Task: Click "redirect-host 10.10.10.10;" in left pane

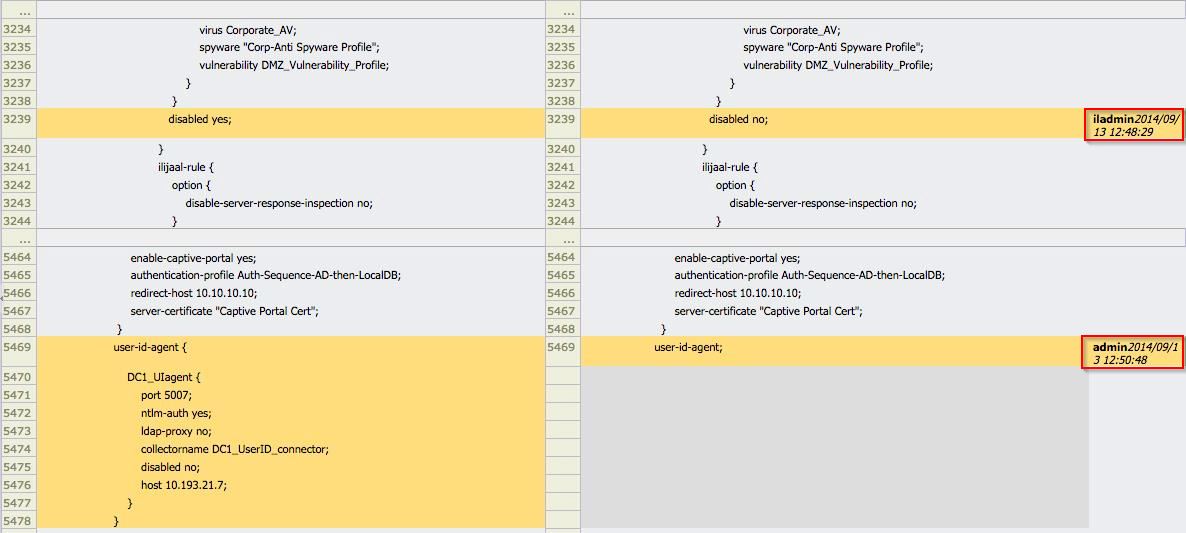Action: 193,293
